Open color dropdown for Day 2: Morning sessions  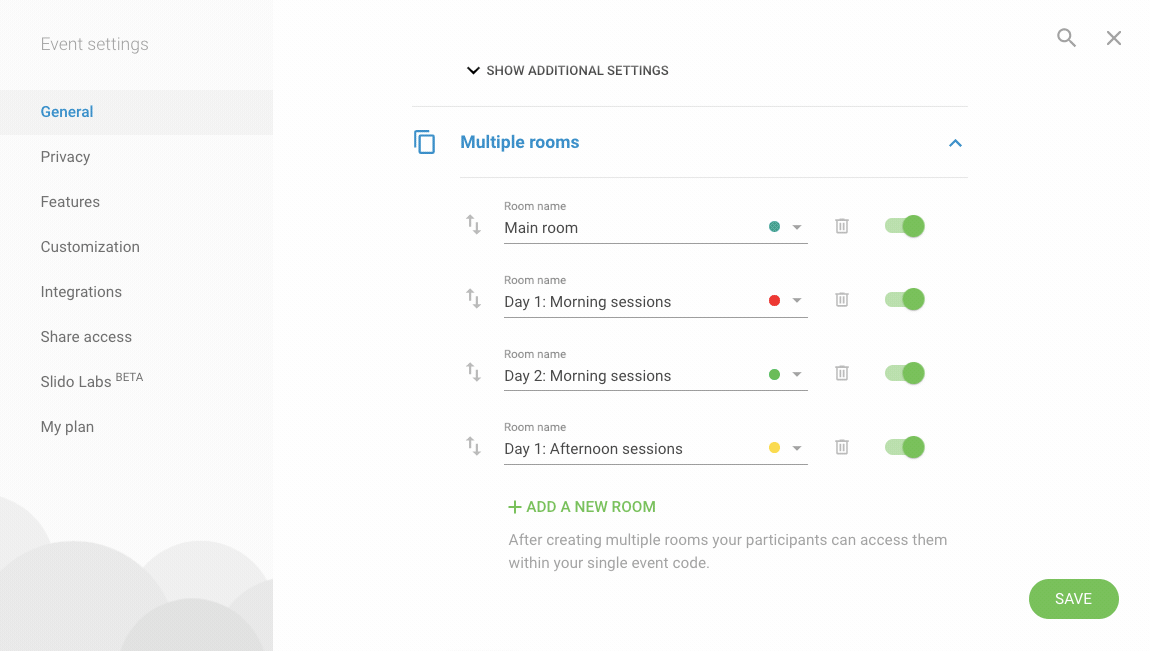796,375
